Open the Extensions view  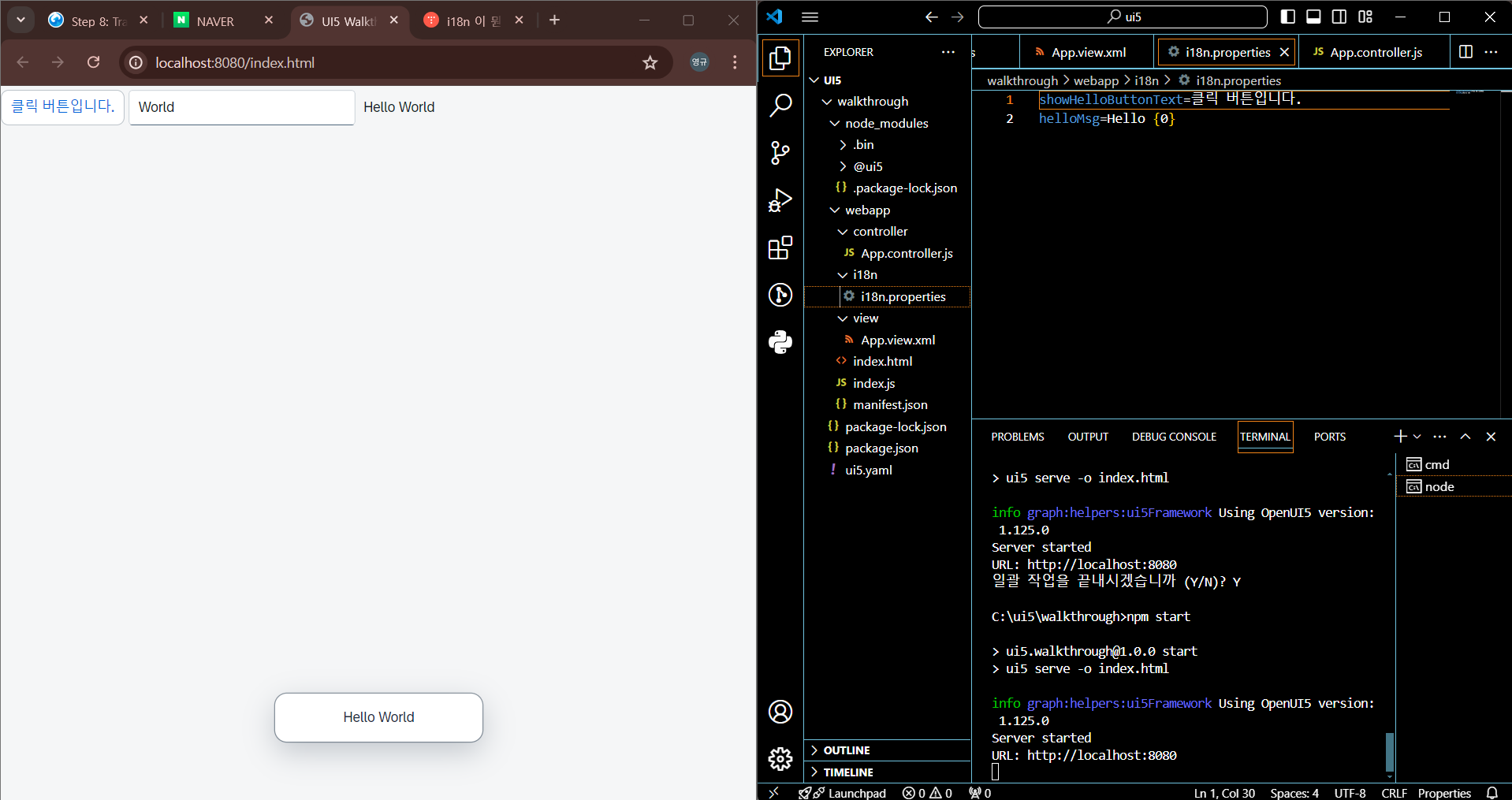(780, 247)
